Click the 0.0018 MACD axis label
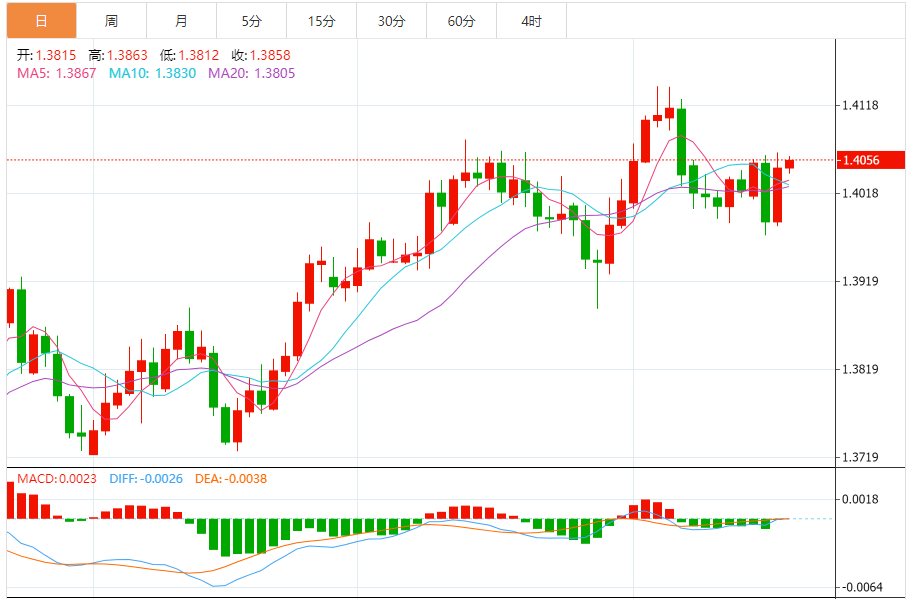 pyautogui.click(x=860, y=499)
